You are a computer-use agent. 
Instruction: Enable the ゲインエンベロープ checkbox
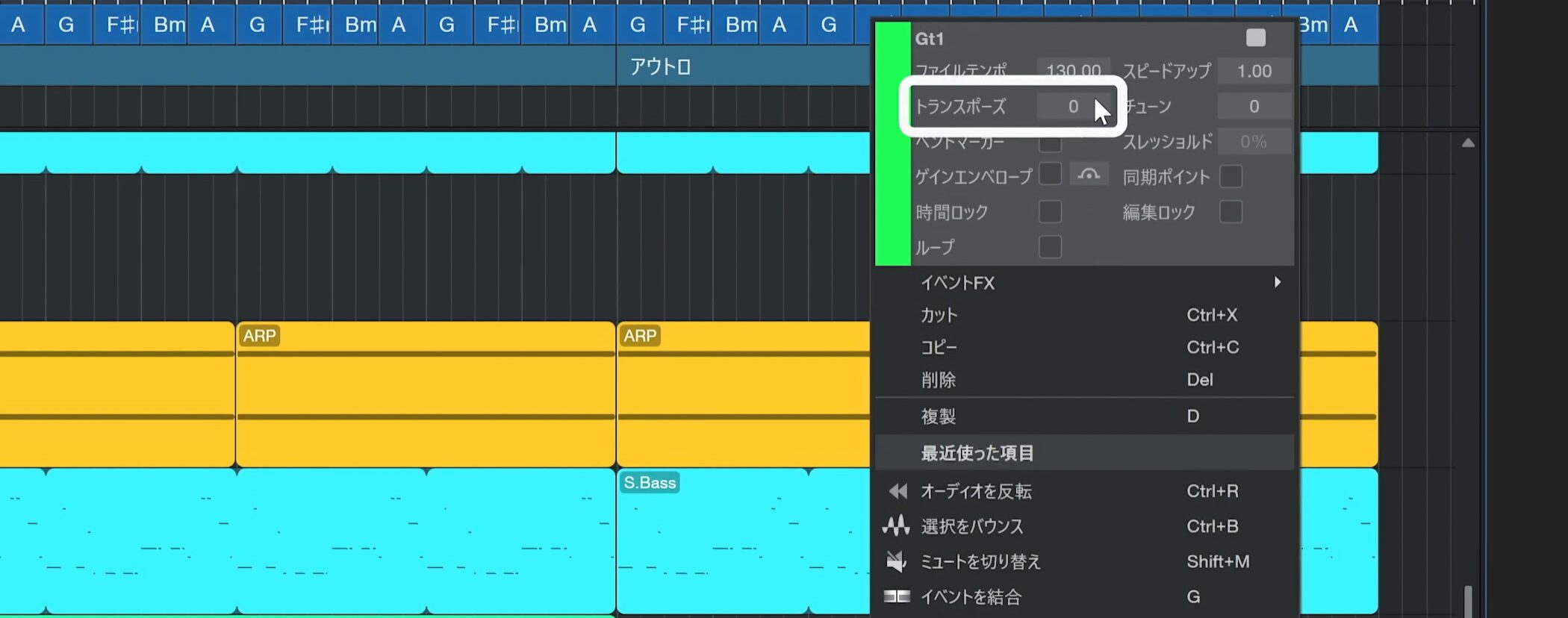coord(1050,175)
